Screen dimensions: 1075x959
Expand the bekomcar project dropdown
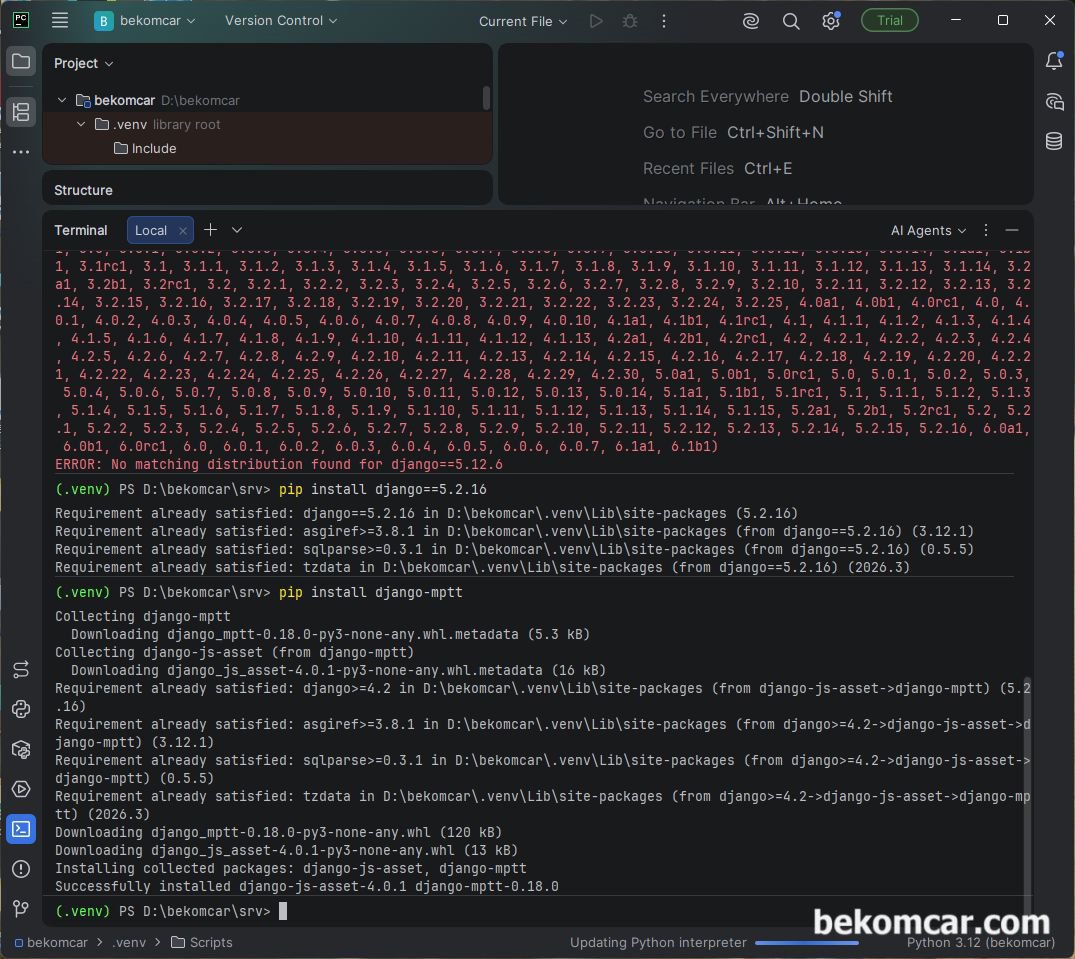click(145, 21)
